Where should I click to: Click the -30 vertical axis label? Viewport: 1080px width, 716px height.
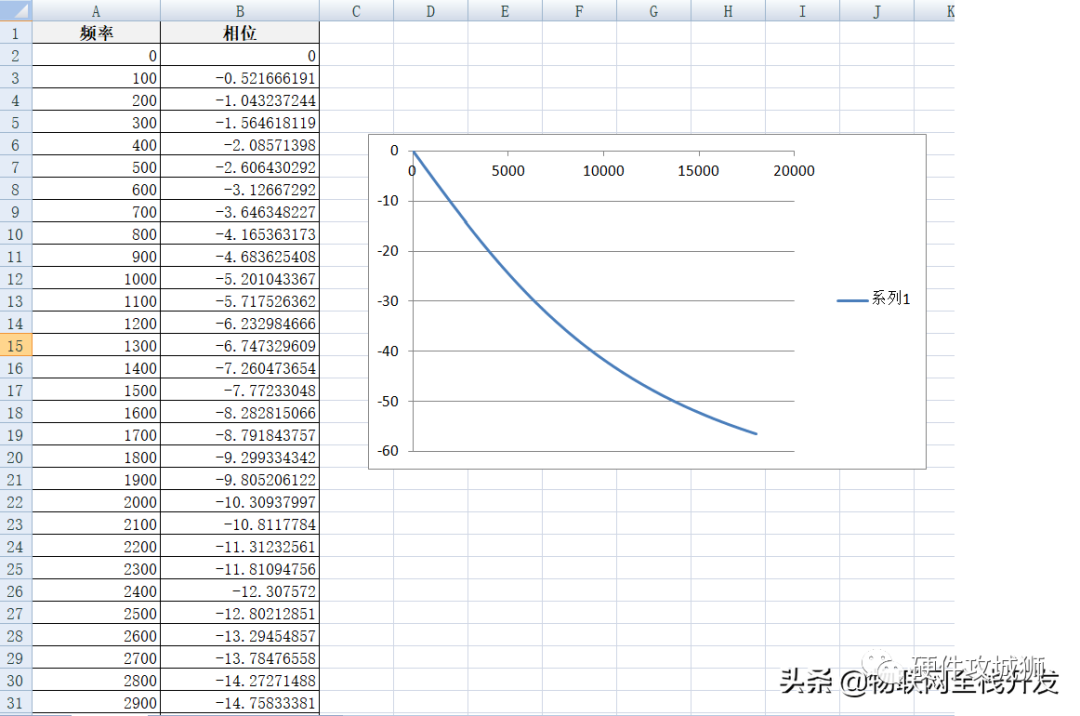tap(388, 301)
